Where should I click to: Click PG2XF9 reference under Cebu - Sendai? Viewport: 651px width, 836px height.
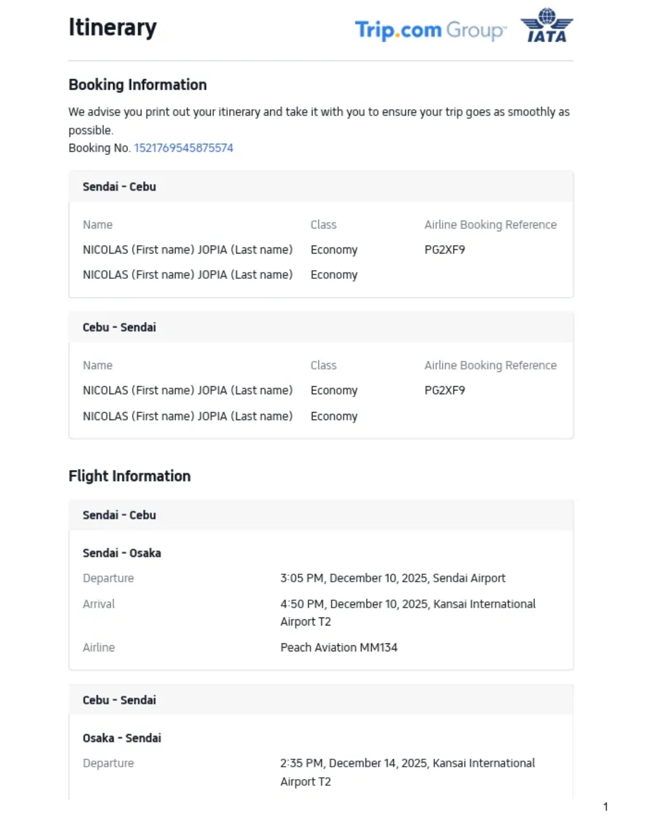[x=444, y=391]
